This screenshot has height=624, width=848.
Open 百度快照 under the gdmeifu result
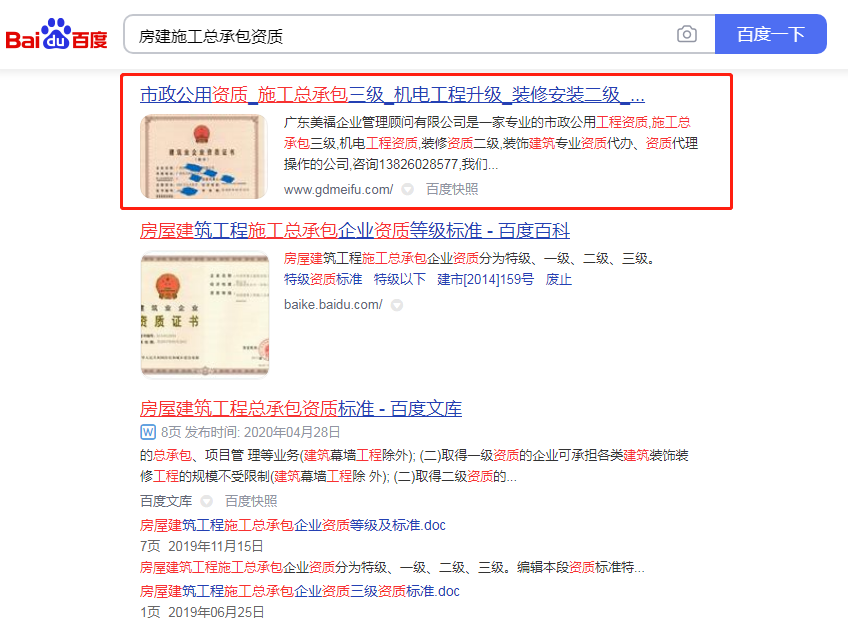(452, 189)
